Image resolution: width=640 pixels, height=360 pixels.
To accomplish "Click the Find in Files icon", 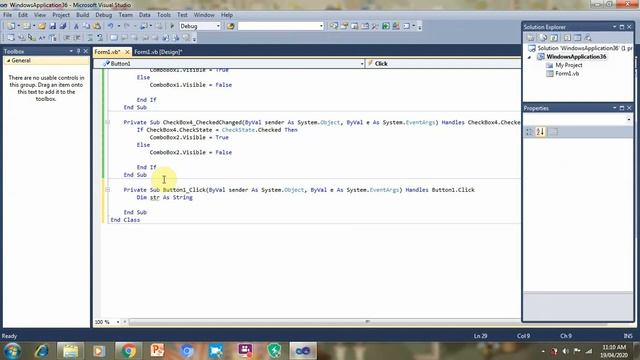I will [x=231, y=26].
